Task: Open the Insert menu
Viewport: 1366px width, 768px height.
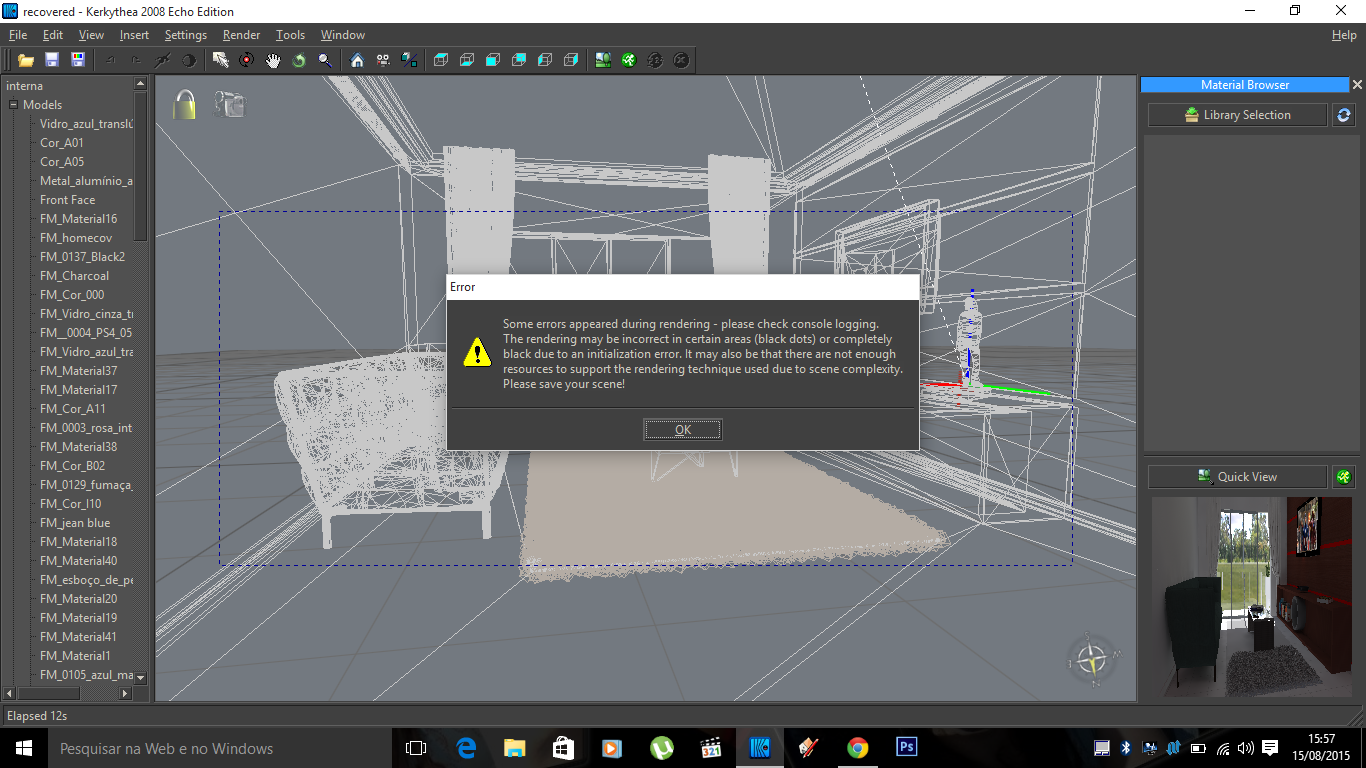Action: click(134, 35)
